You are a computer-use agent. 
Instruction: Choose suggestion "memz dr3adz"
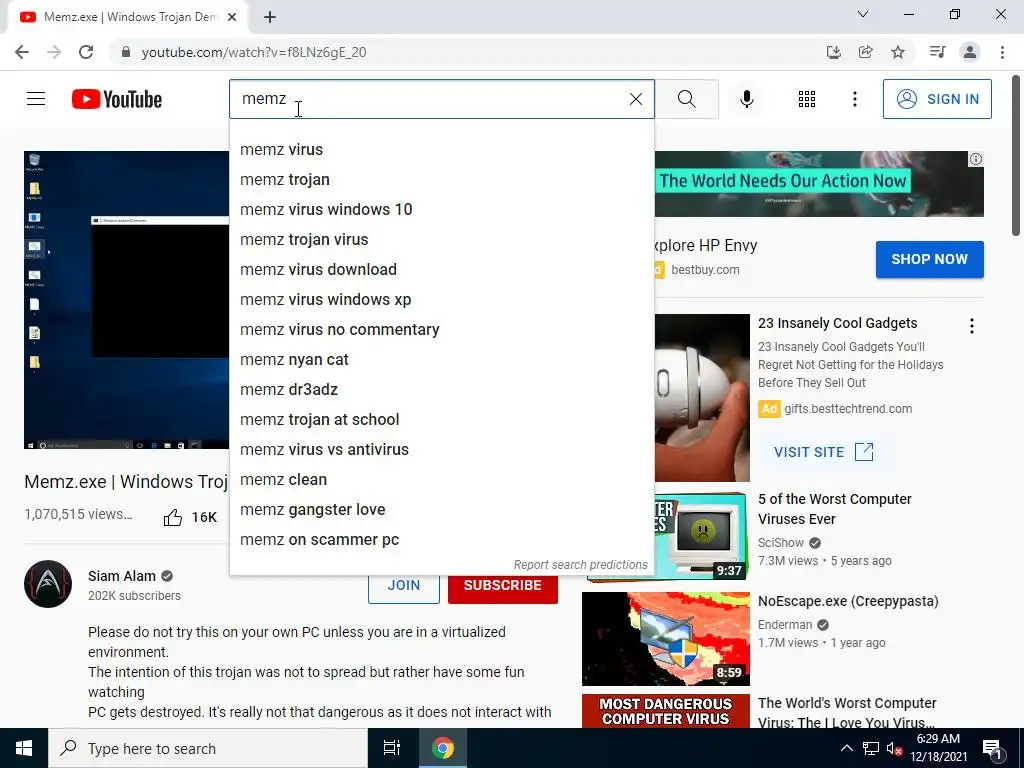441,390
